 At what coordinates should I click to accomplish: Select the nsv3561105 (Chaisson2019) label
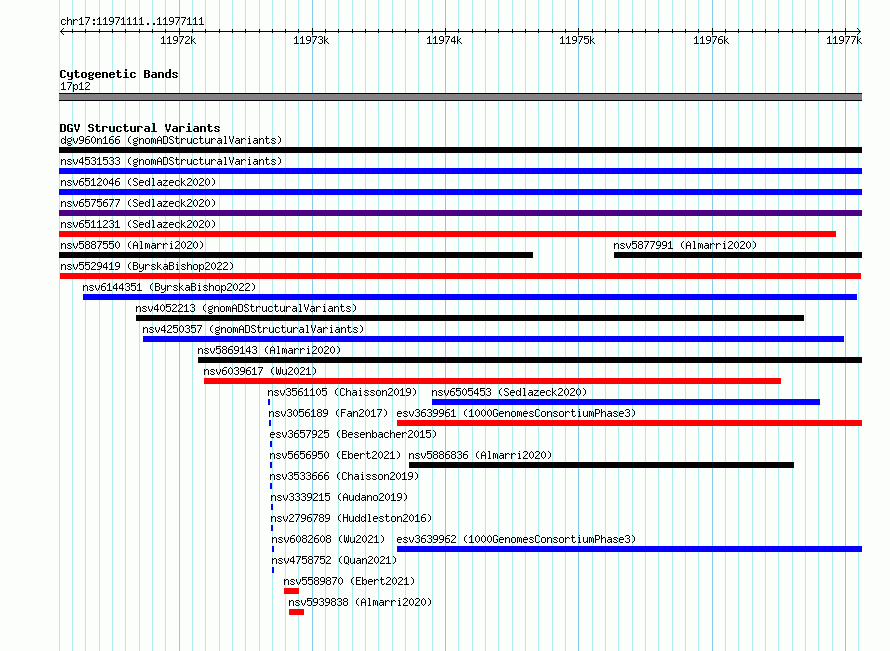tap(342, 392)
